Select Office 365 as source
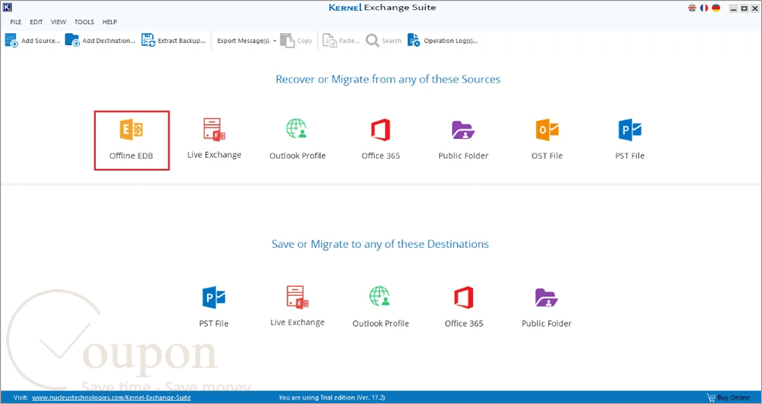Viewport: 762px width, 404px height. pyautogui.click(x=381, y=139)
